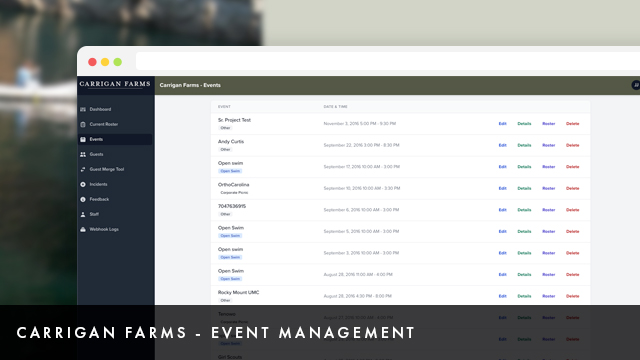
Task: Delete the August 28 Open Swim event
Action: tap(573, 275)
